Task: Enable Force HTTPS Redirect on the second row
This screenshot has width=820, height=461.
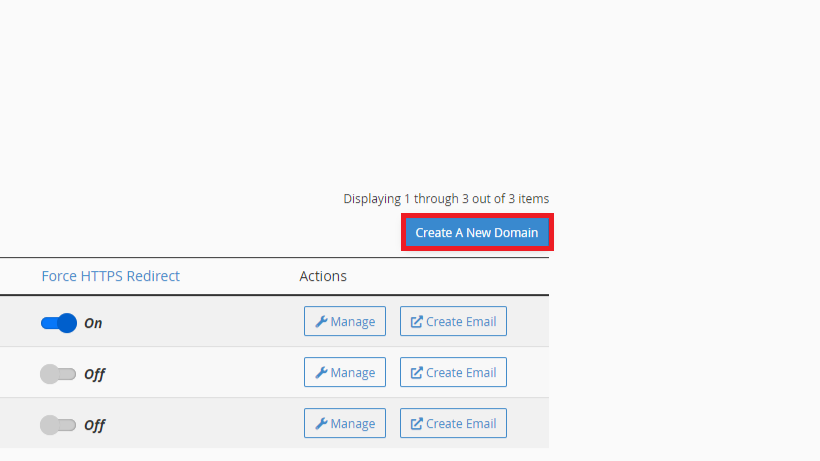Action: click(58, 374)
